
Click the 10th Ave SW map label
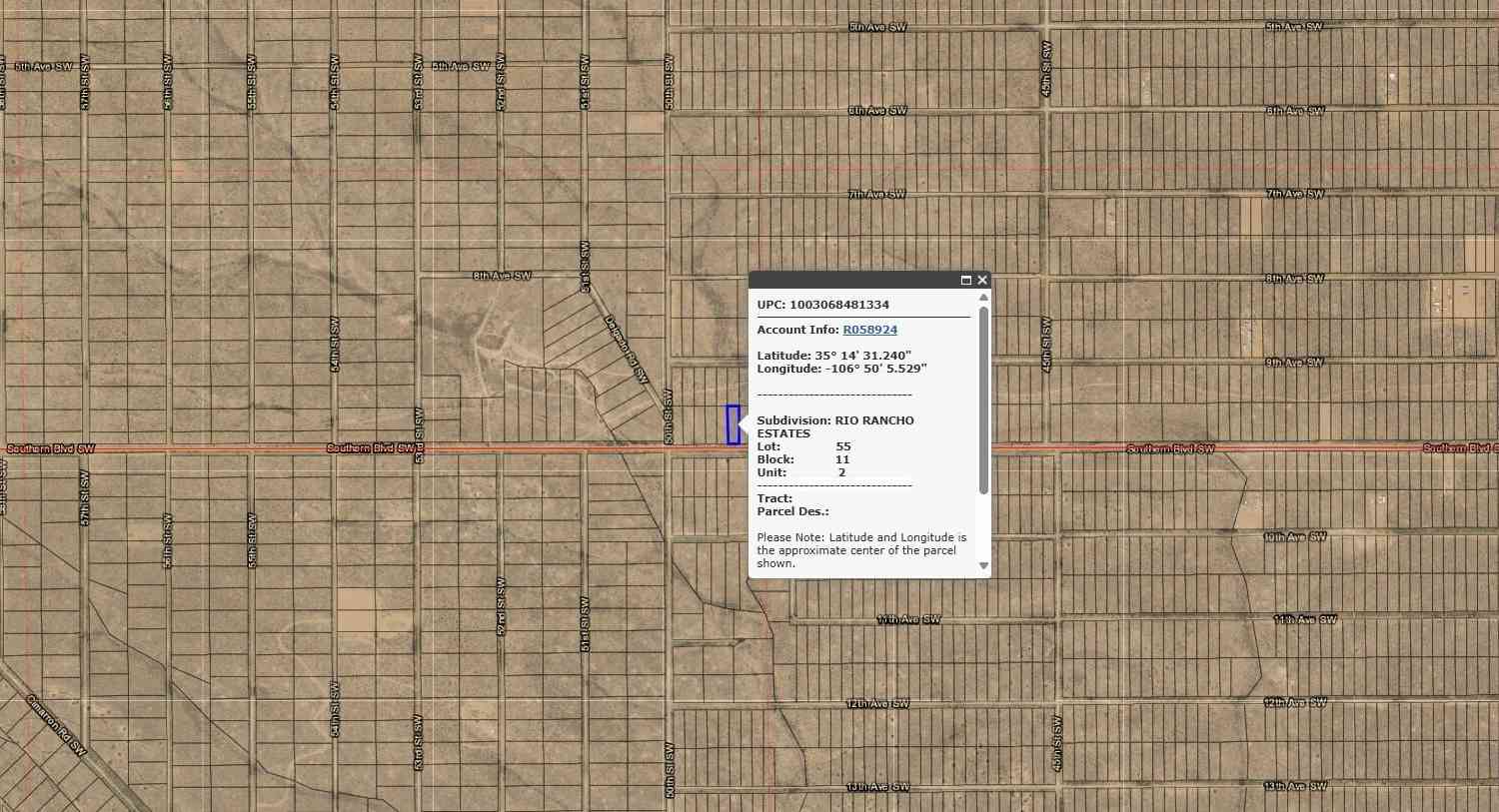(x=1295, y=537)
